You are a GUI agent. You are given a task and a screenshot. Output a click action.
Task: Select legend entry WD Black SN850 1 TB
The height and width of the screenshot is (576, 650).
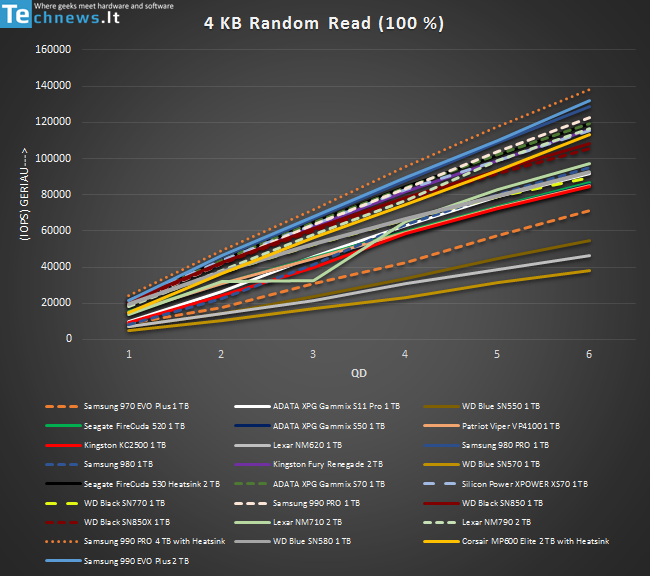click(483, 503)
